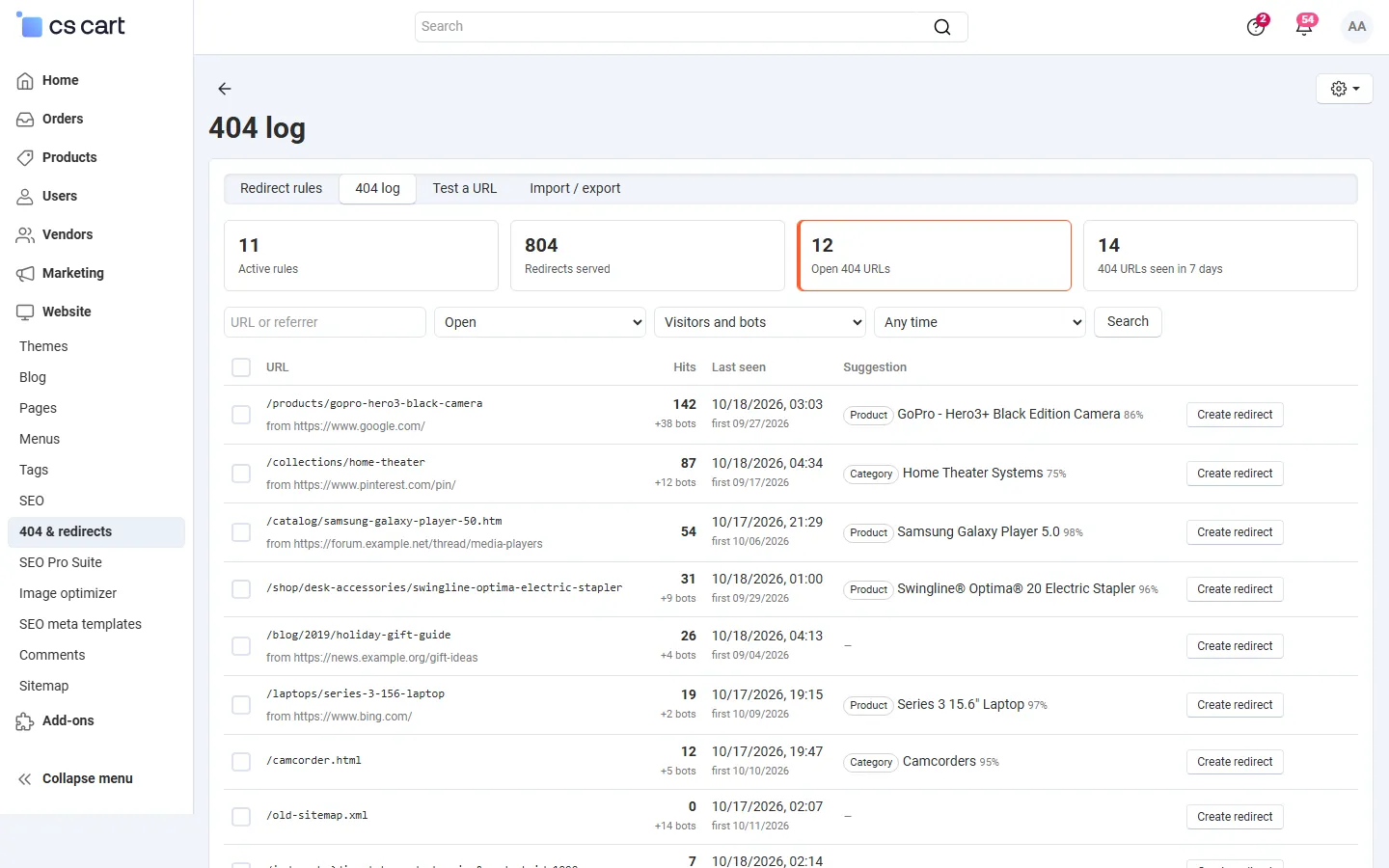Open the Open status filter dropdown

click(540, 322)
